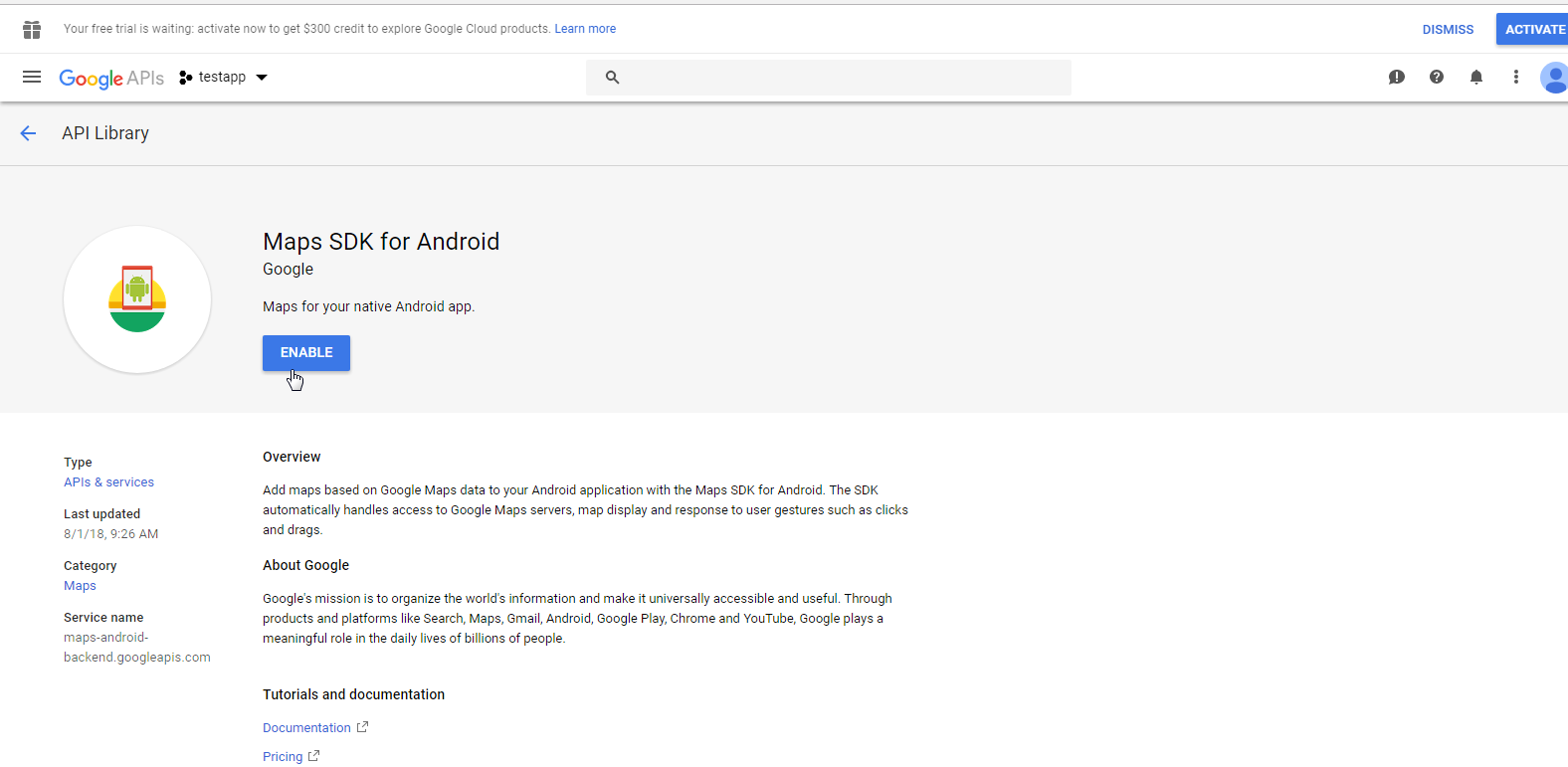1568x767 pixels.
Task: Click the Service name label
Action: click(103, 618)
